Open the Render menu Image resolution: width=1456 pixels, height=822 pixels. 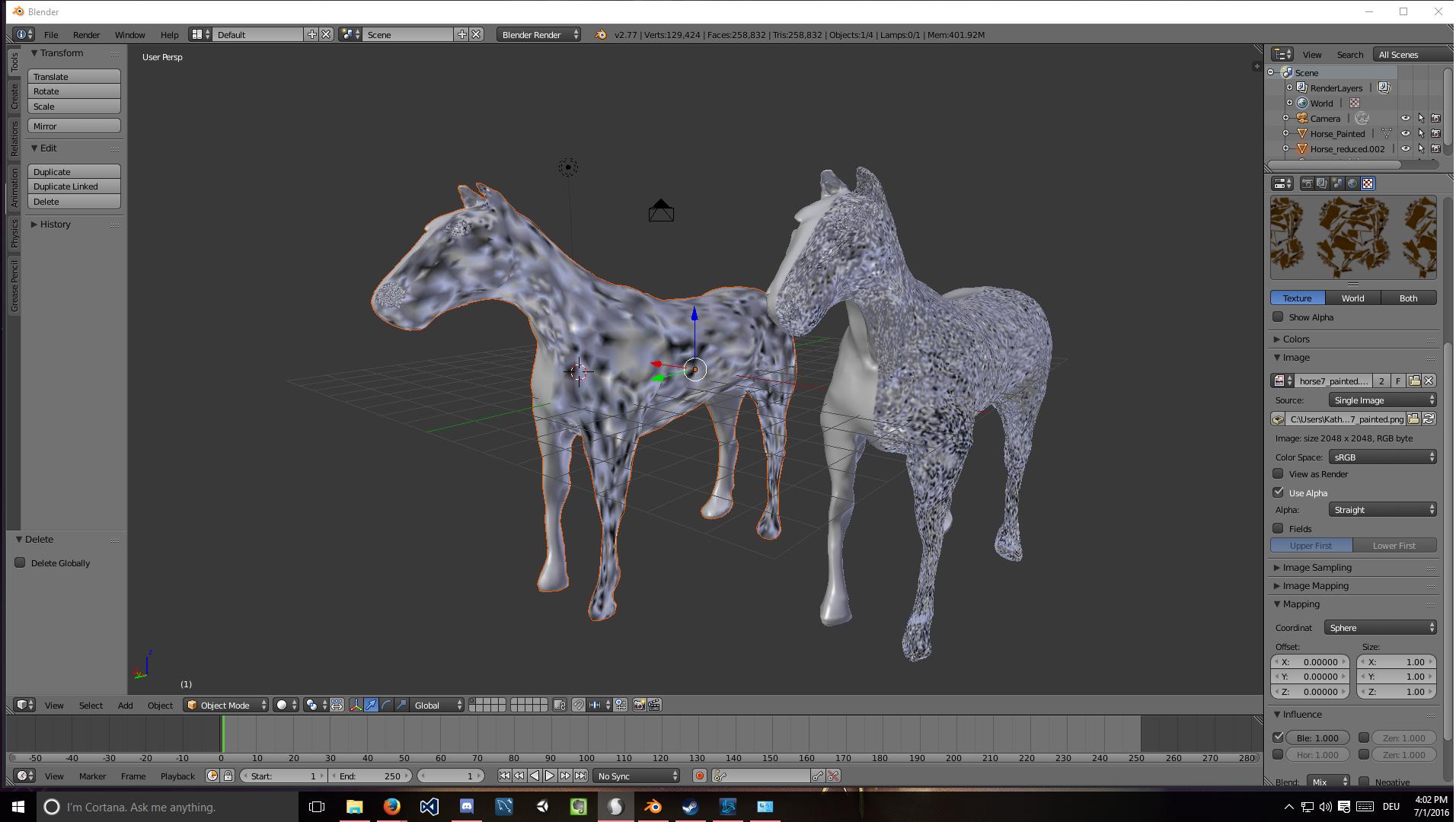(86, 35)
